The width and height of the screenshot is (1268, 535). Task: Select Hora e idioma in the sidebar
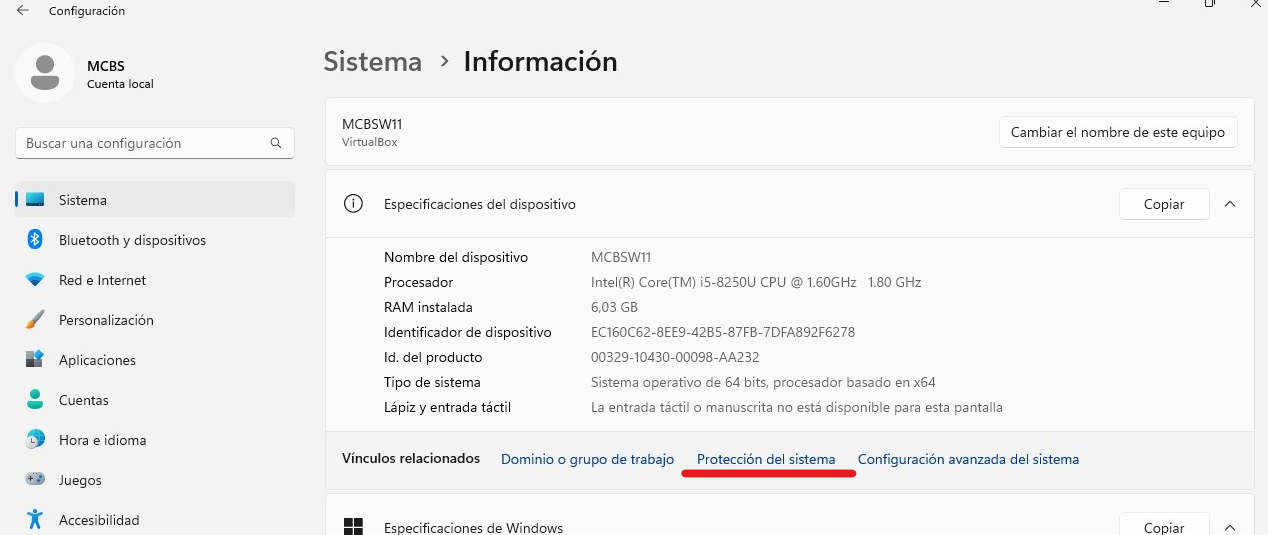click(x=102, y=440)
